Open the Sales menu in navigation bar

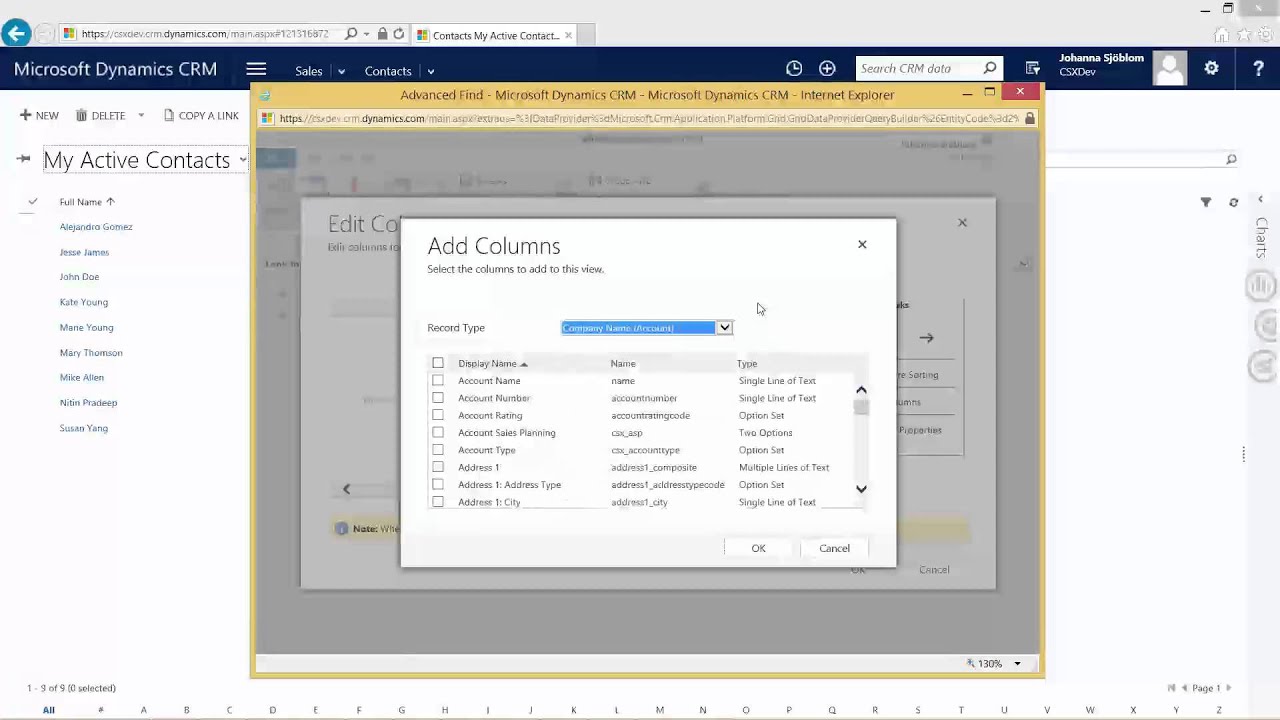308,71
